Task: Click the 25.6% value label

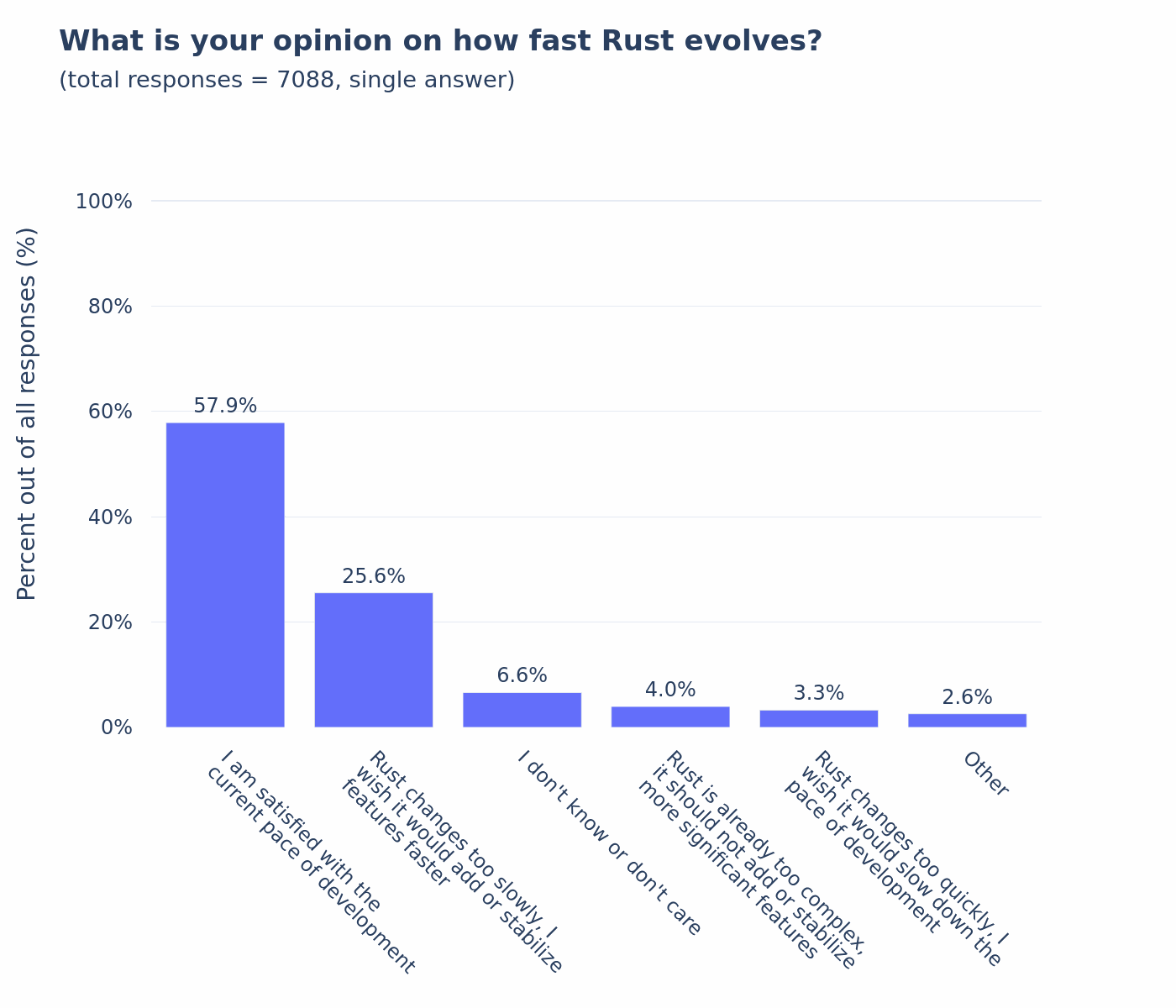Action: pos(374,577)
